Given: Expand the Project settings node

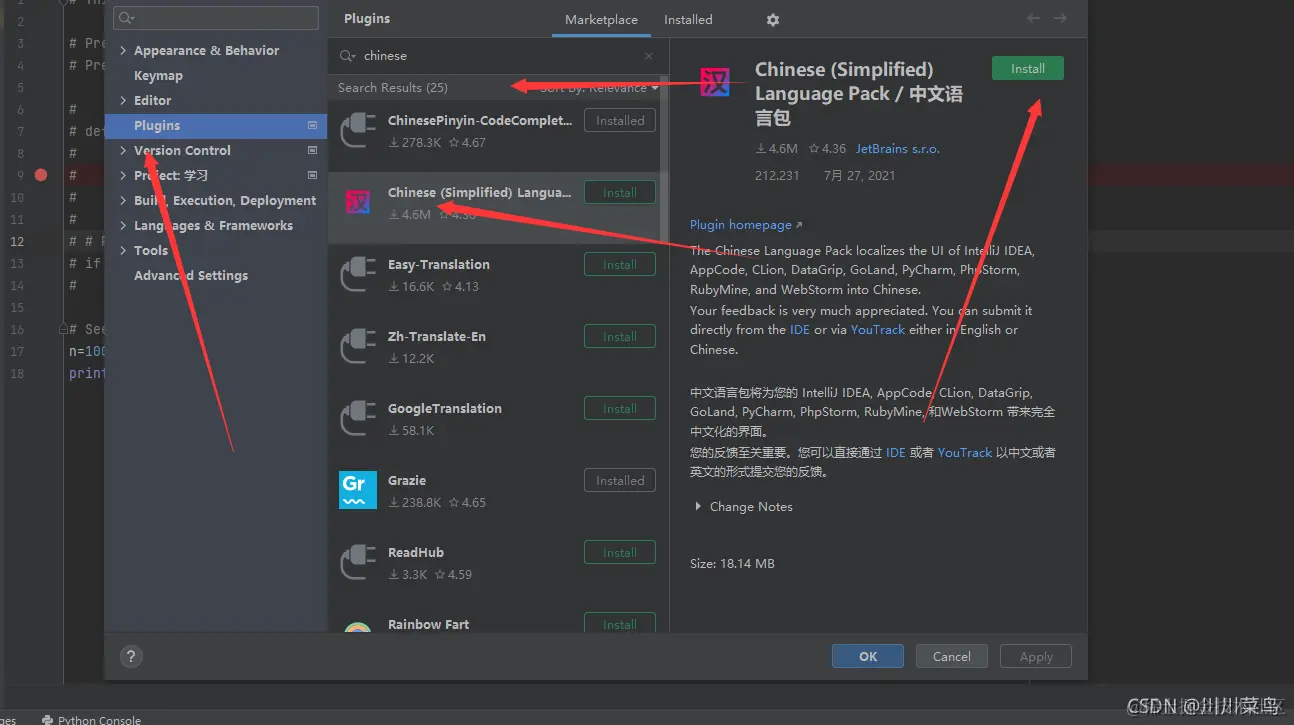Looking at the screenshot, I should 123,175.
